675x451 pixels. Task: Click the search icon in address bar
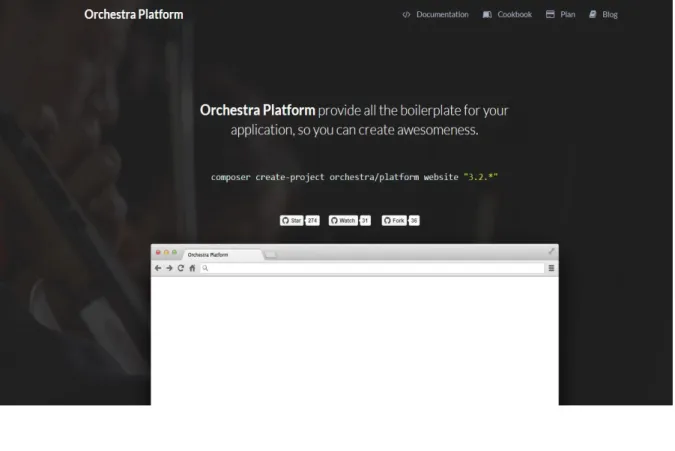205,268
